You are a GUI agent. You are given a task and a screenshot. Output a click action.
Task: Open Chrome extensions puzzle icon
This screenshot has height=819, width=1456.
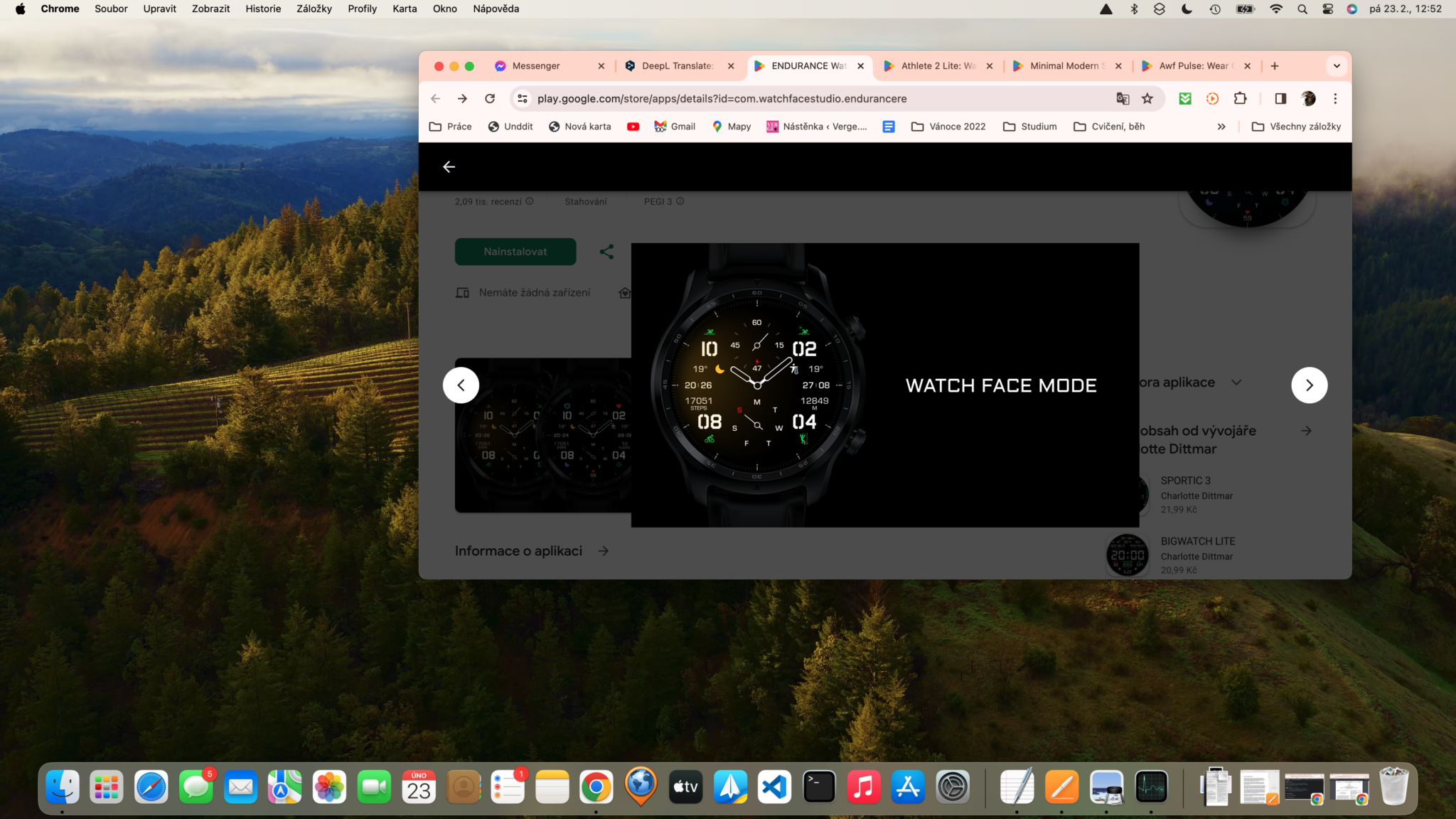coord(1241,99)
